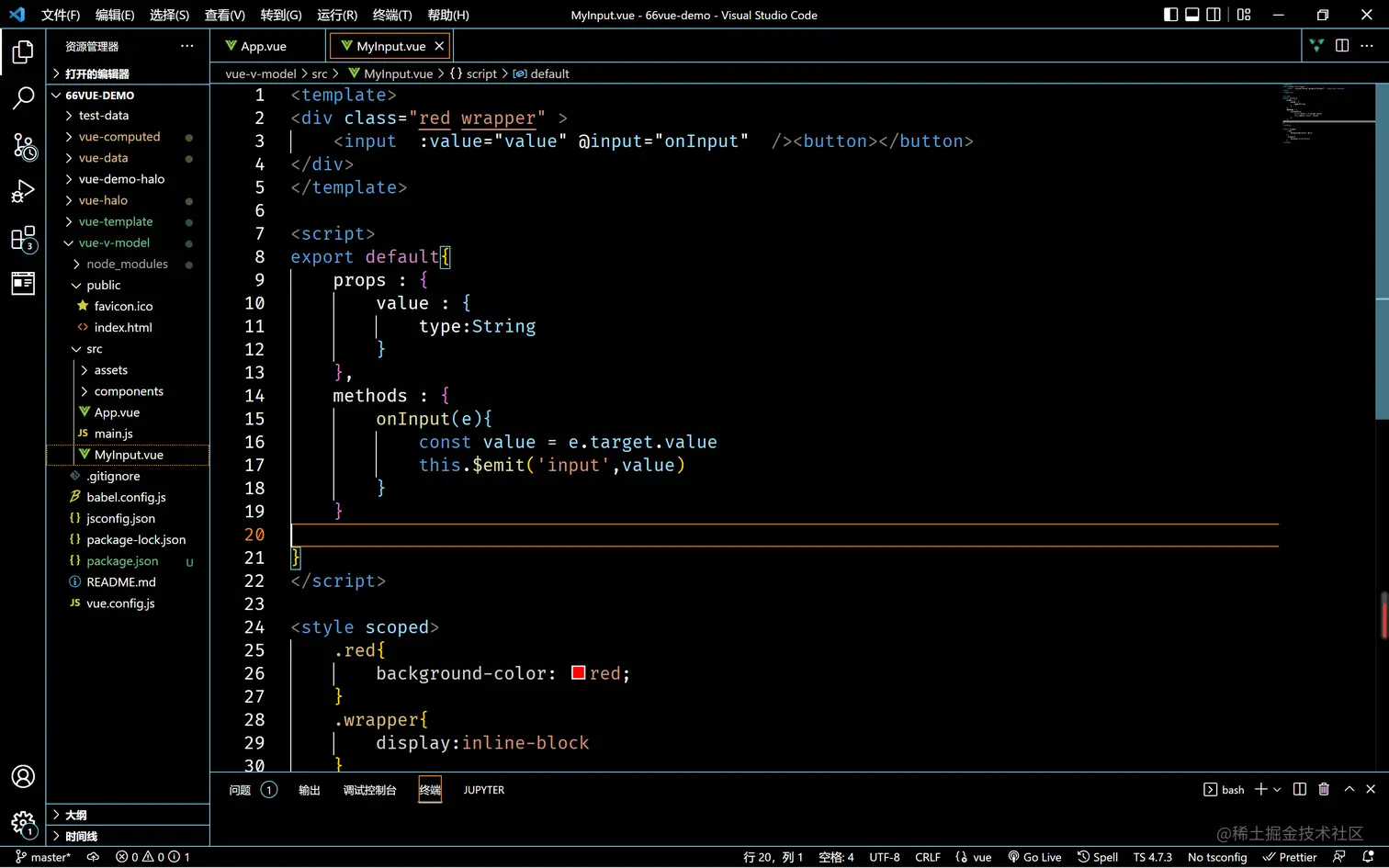
Task: Click the script breadcrumb item
Action: coord(473,73)
